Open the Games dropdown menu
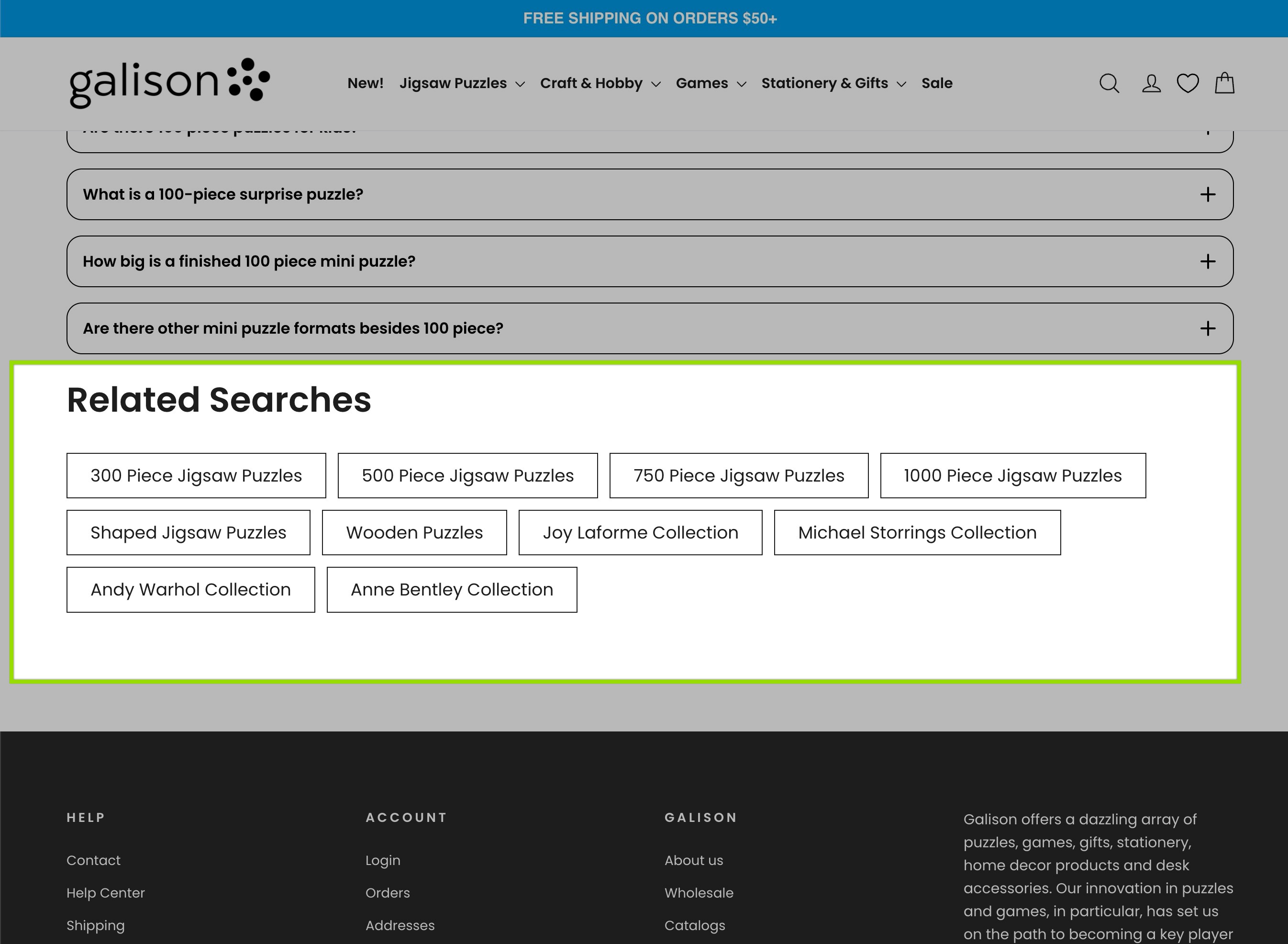This screenshot has width=1288, height=944. pyautogui.click(x=711, y=83)
